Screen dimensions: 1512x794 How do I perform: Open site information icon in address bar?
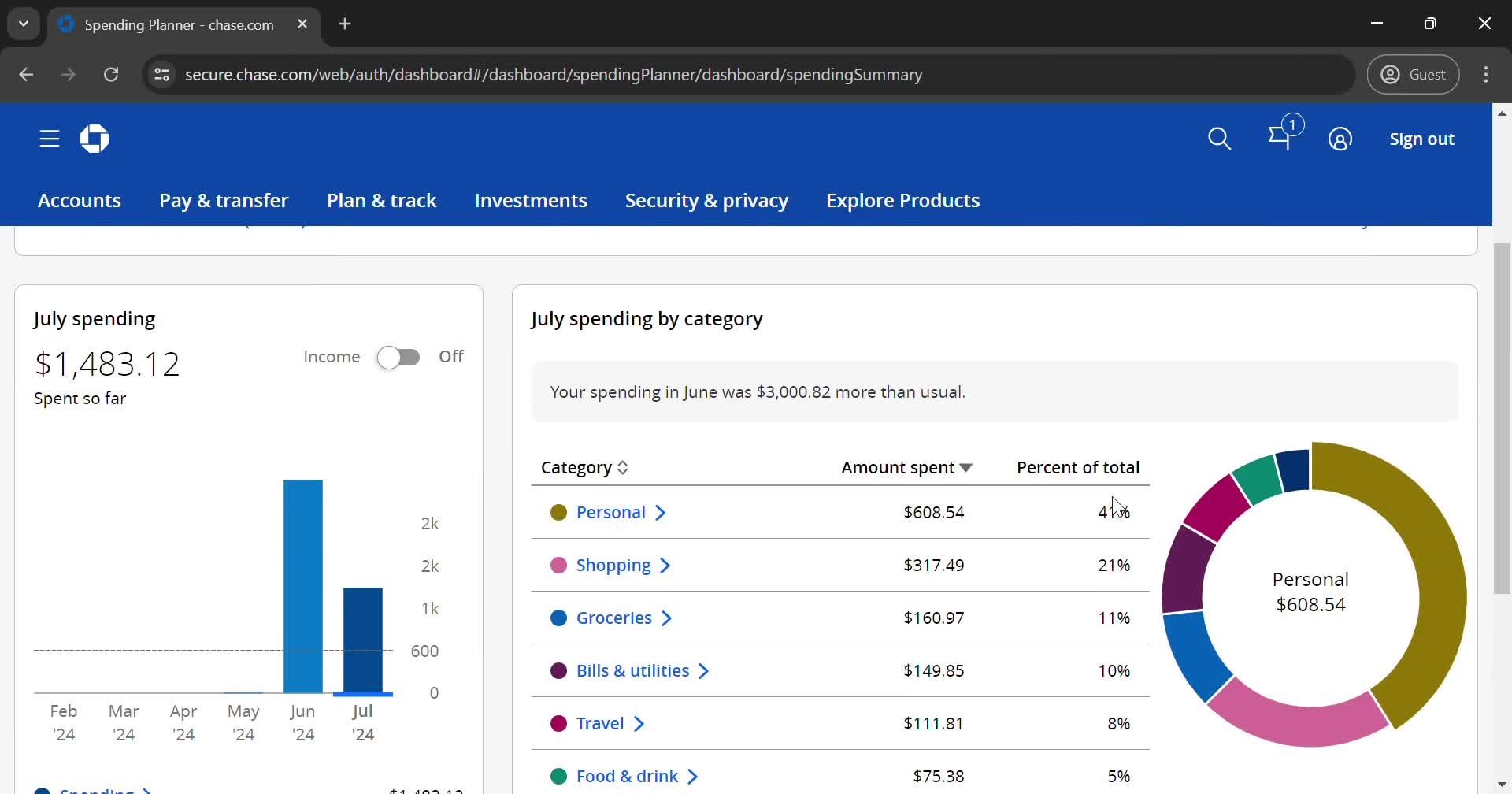pyautogui.click(x=161, y=74)
